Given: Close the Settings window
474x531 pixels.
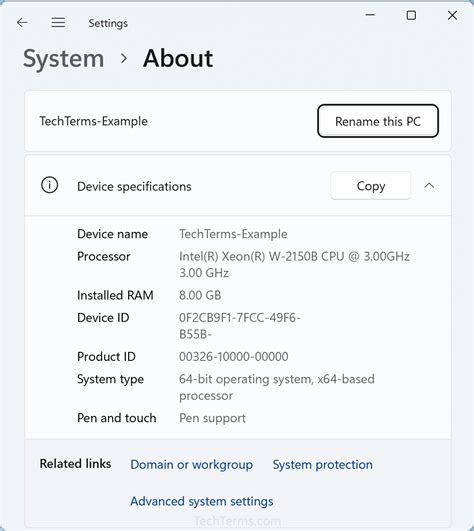Looking at the screenshot, I should click(x=452, y=15).
